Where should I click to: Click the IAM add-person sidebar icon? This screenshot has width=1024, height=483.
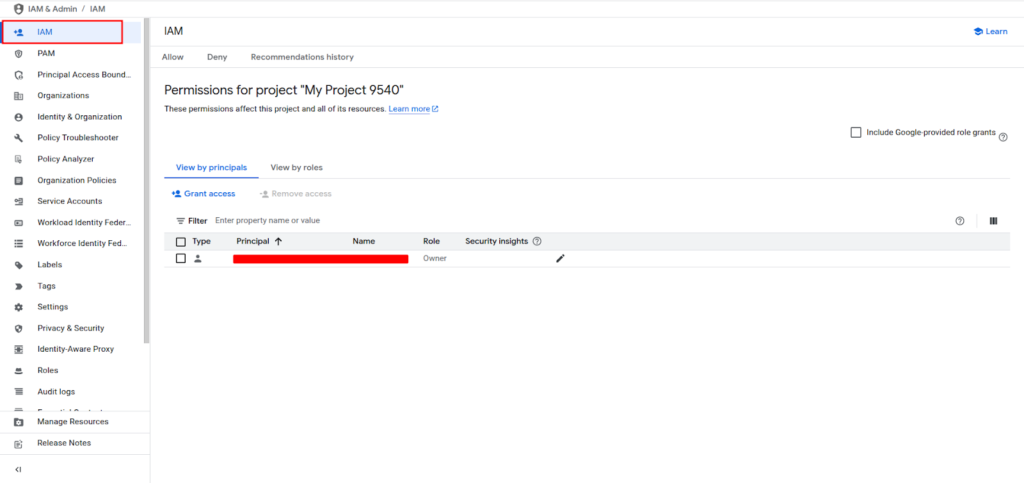[18, 32]
